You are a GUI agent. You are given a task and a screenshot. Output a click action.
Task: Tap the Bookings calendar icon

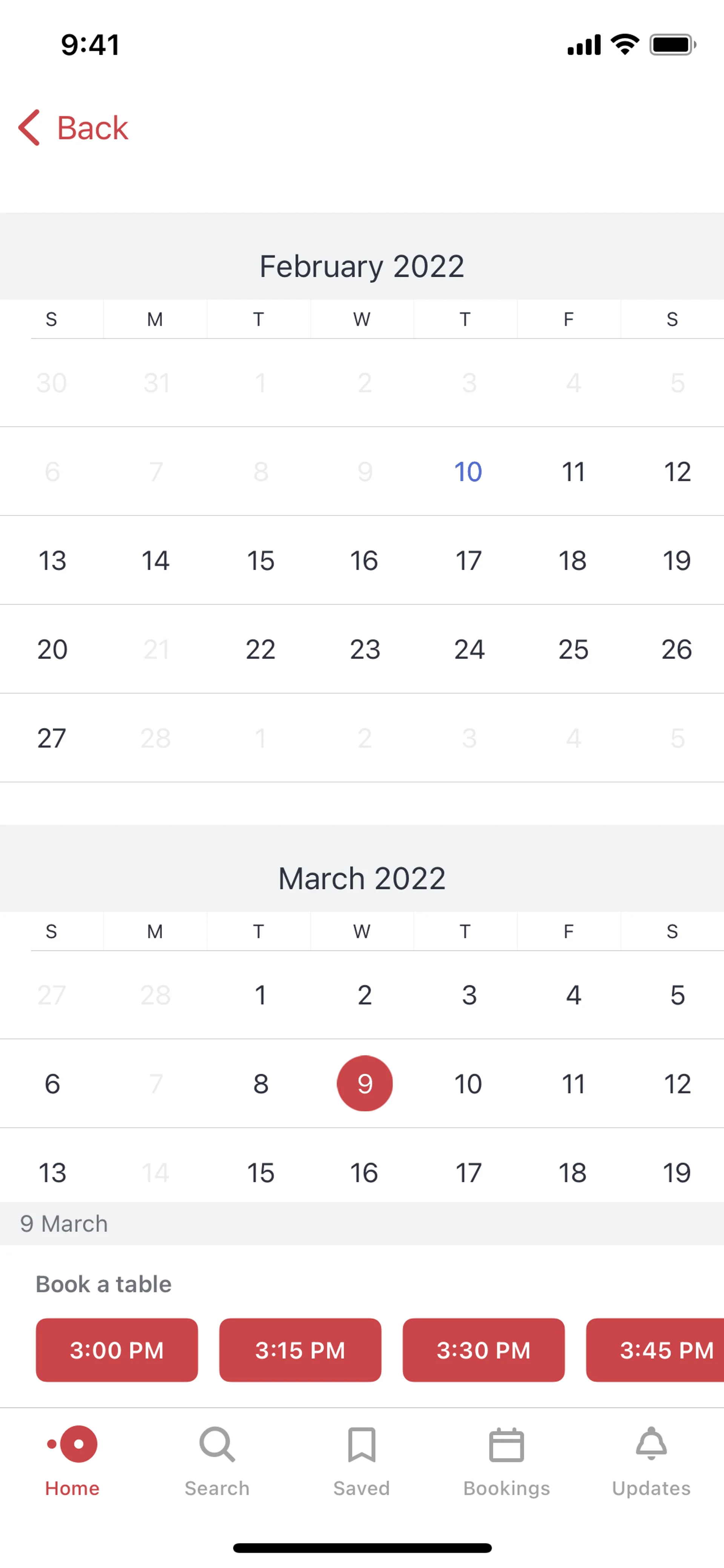(506, 1444)
